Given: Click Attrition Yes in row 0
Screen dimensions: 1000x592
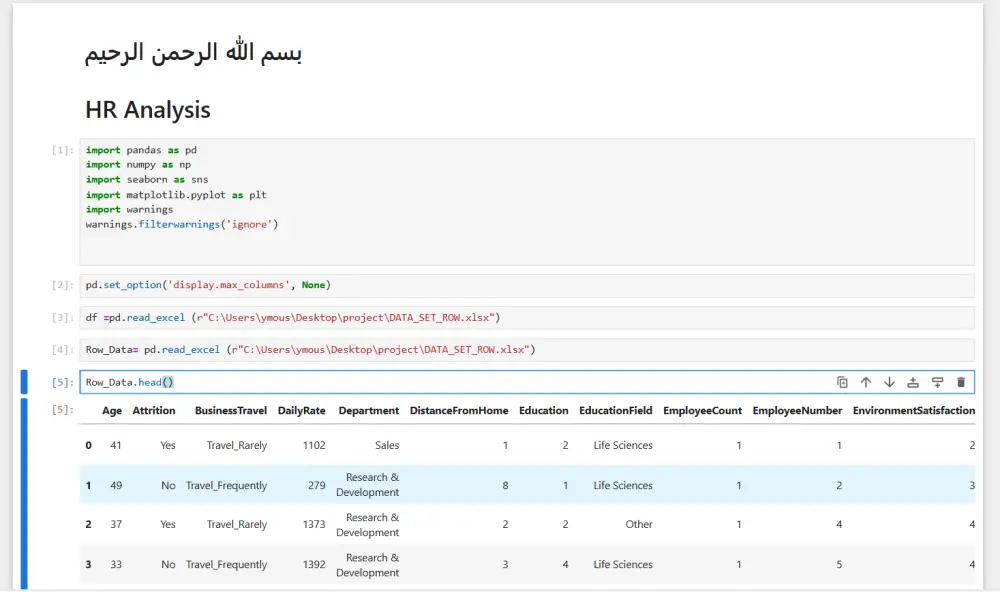Looking at the screenshot, I should coord(168,445).
